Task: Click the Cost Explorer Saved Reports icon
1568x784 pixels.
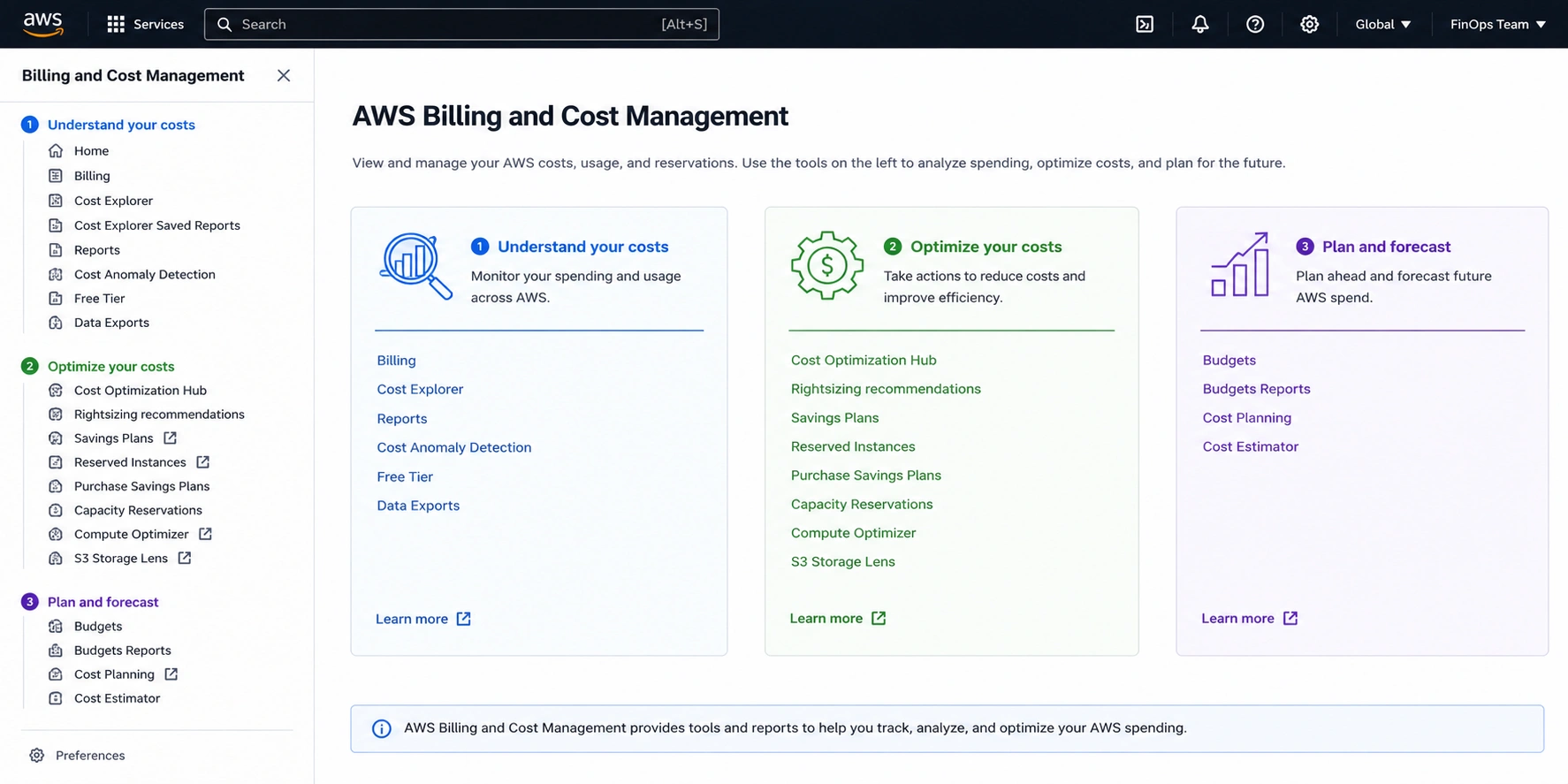Action: pos(56,225)
